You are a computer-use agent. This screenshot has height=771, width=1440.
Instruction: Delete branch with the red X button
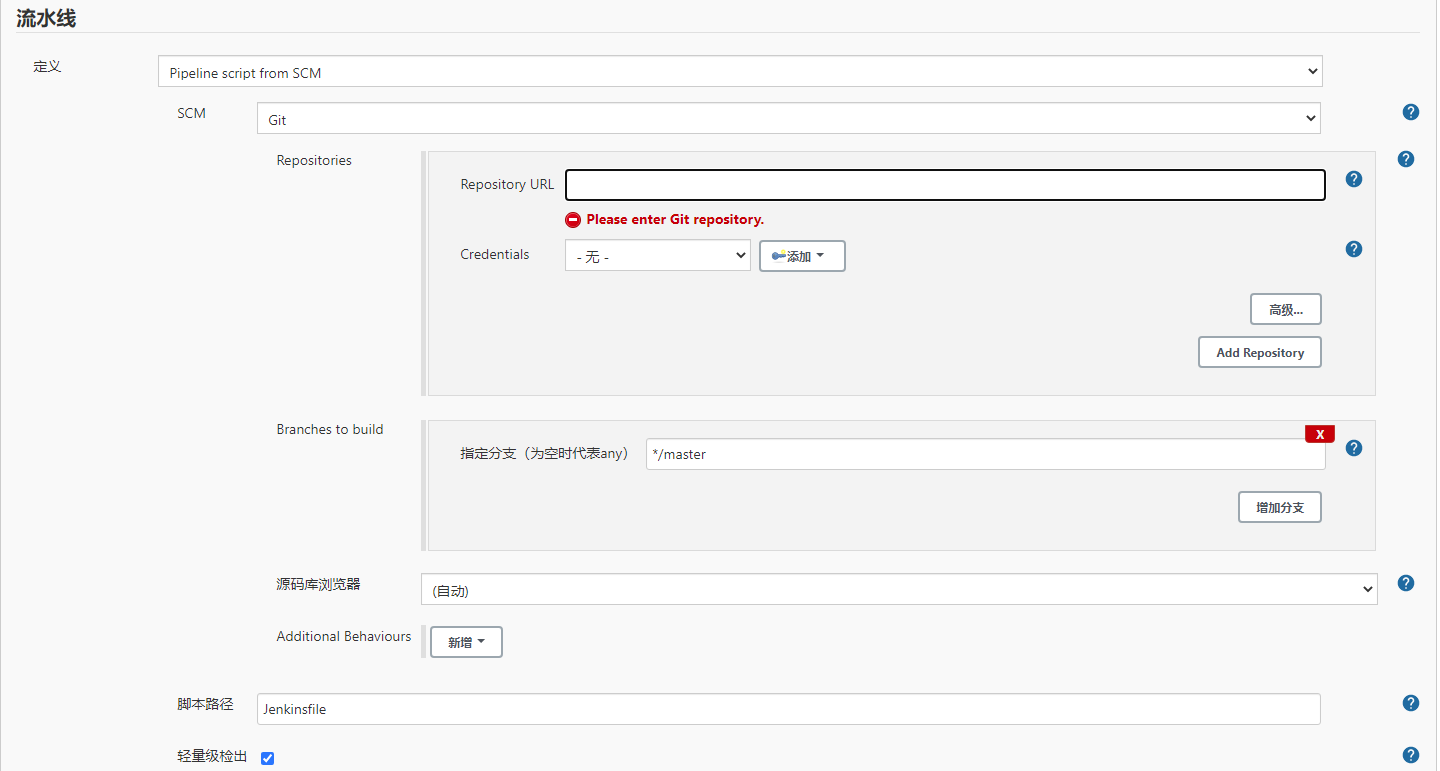(x=1319, y=434)
